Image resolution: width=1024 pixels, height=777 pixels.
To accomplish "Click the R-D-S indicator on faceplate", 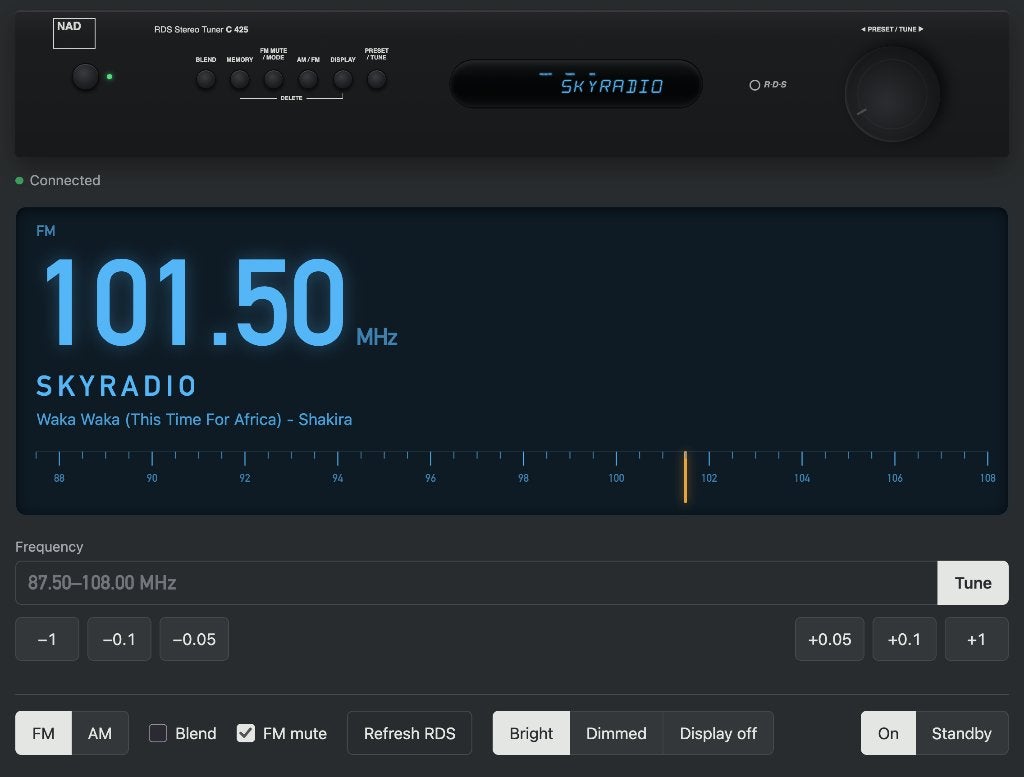I will coord(768,85).
